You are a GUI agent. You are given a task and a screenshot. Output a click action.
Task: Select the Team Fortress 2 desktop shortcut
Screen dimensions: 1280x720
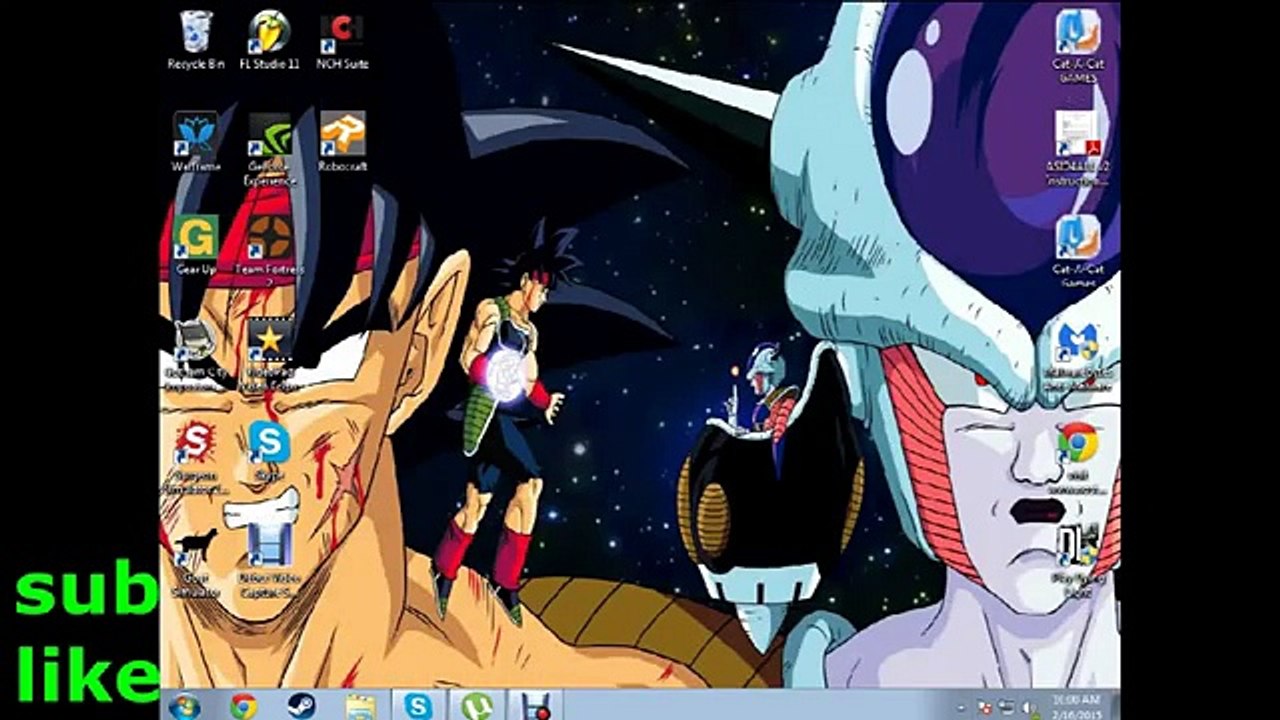(x=269, y=250)
